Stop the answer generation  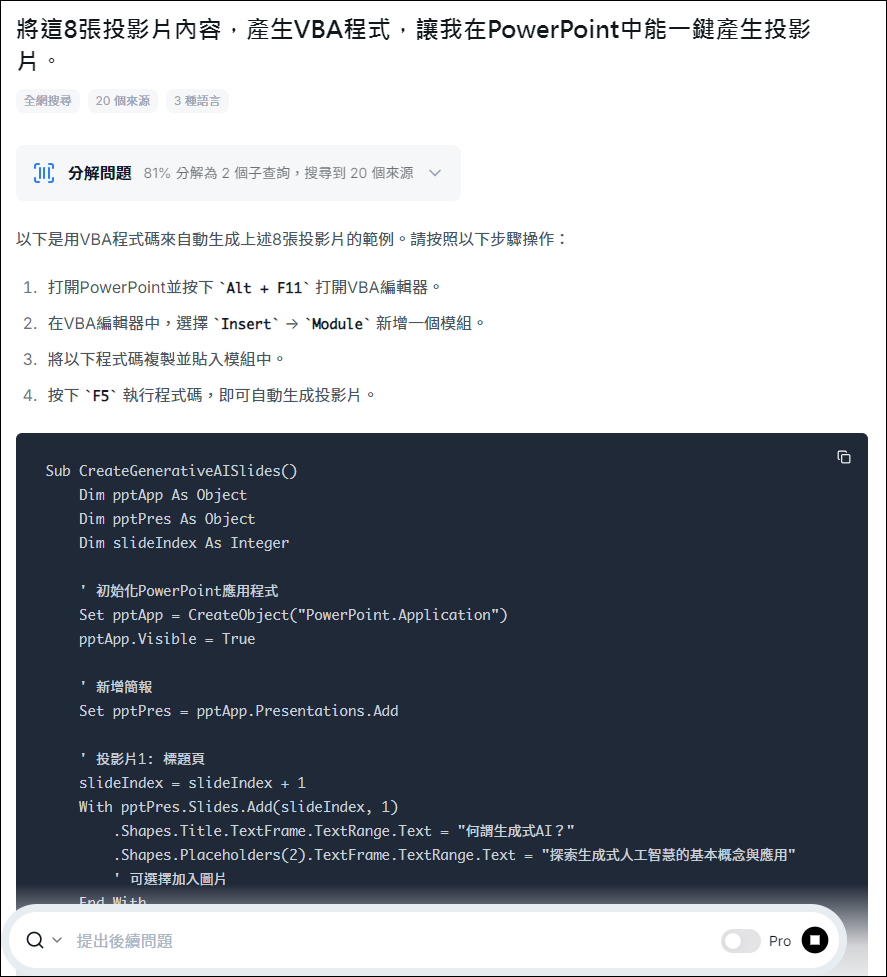(x=815, y=940)
